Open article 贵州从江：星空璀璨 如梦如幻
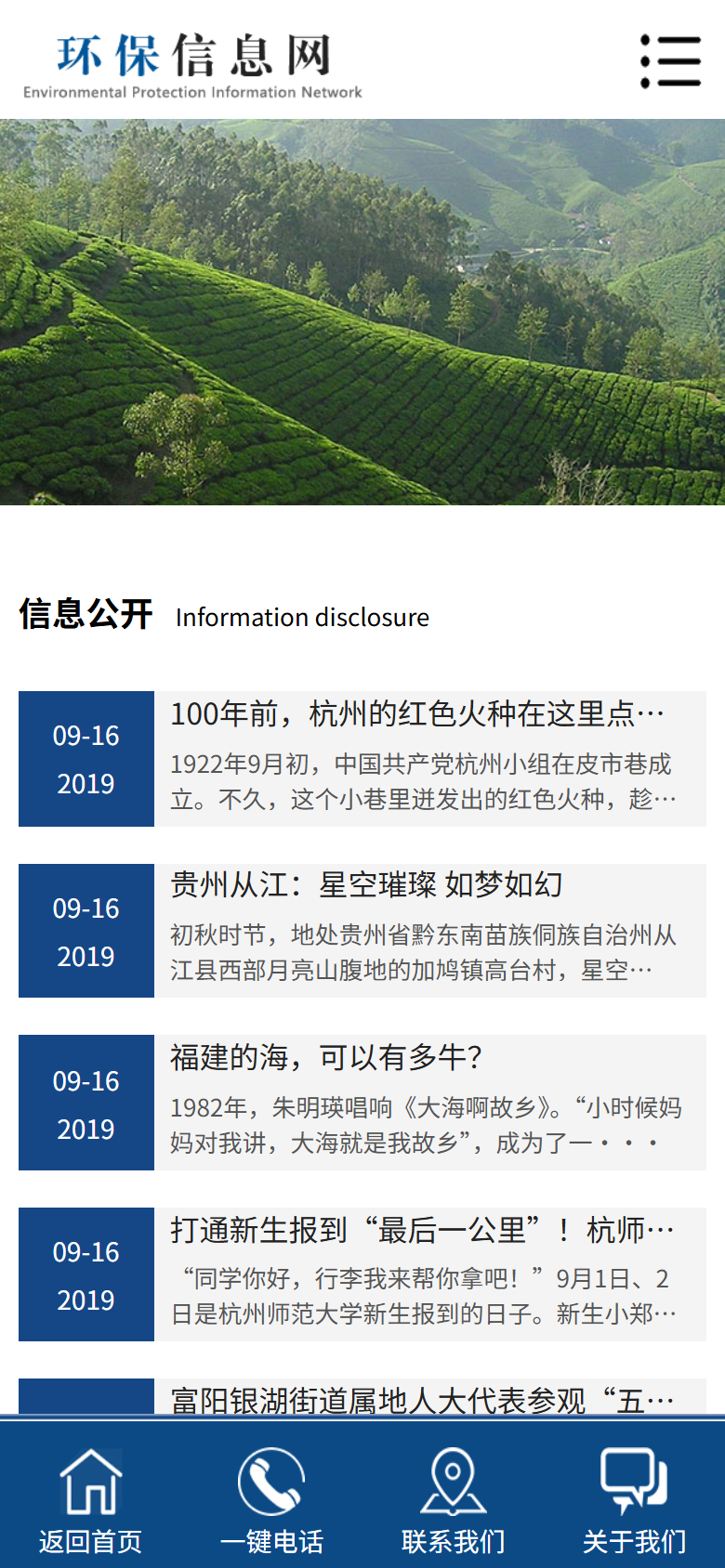 pos(366,884)
